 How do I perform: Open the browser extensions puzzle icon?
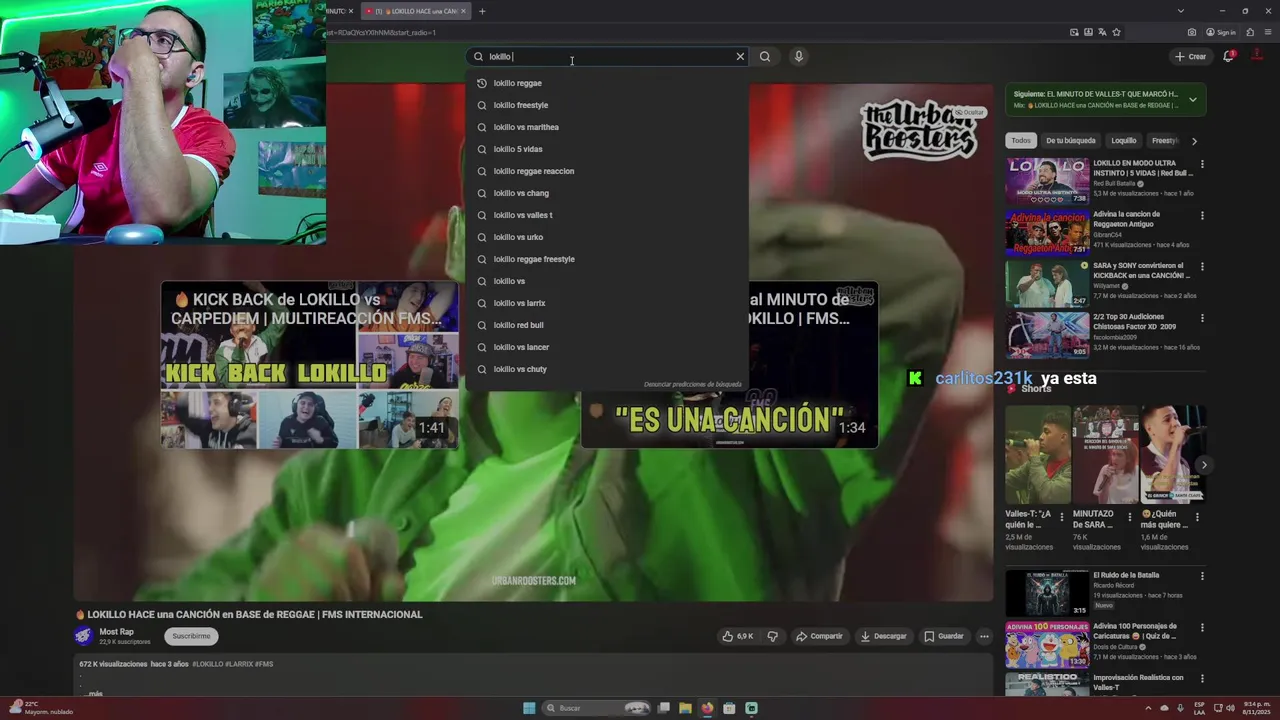1250,32
